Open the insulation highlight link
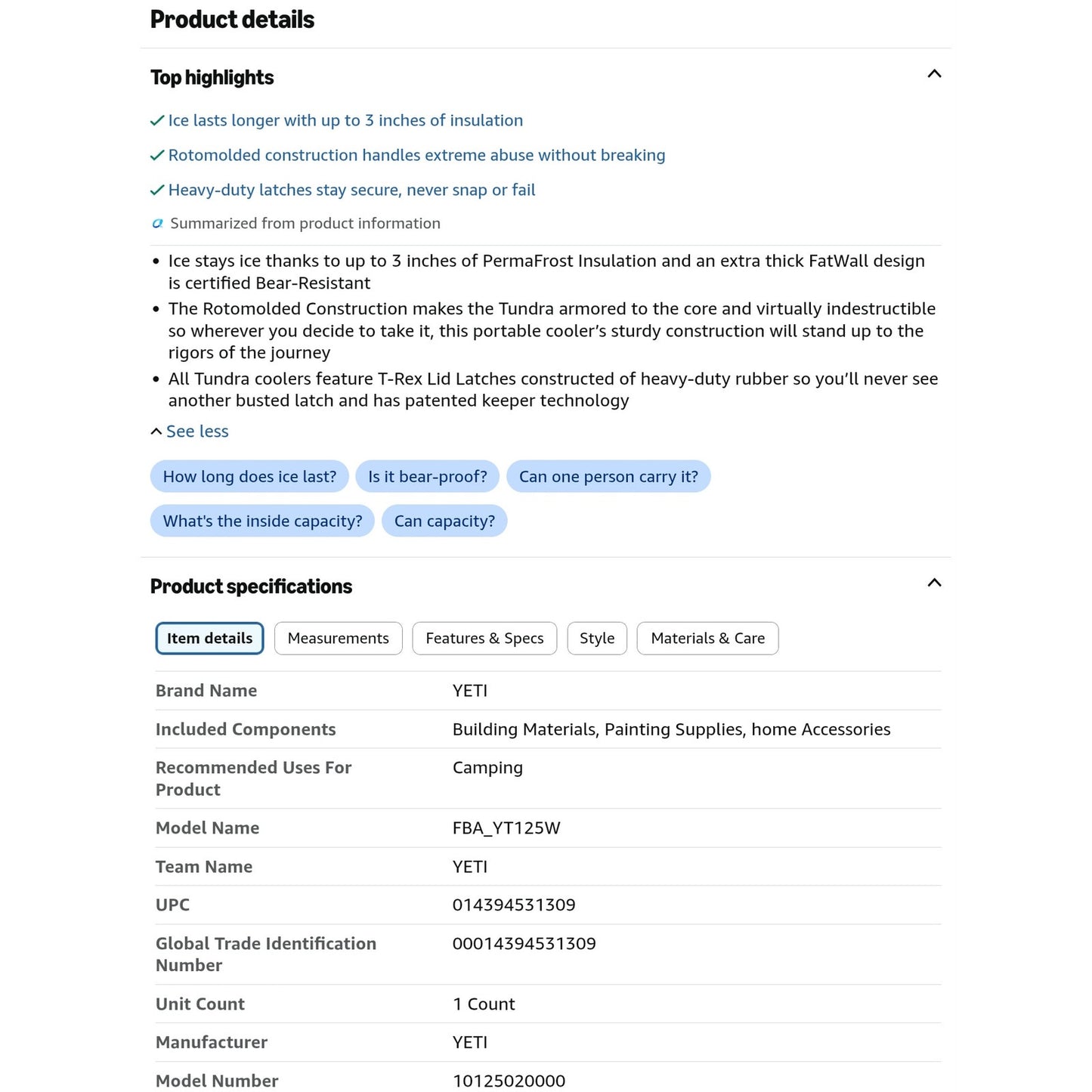1092x1092 pixels. pos(345,121)
